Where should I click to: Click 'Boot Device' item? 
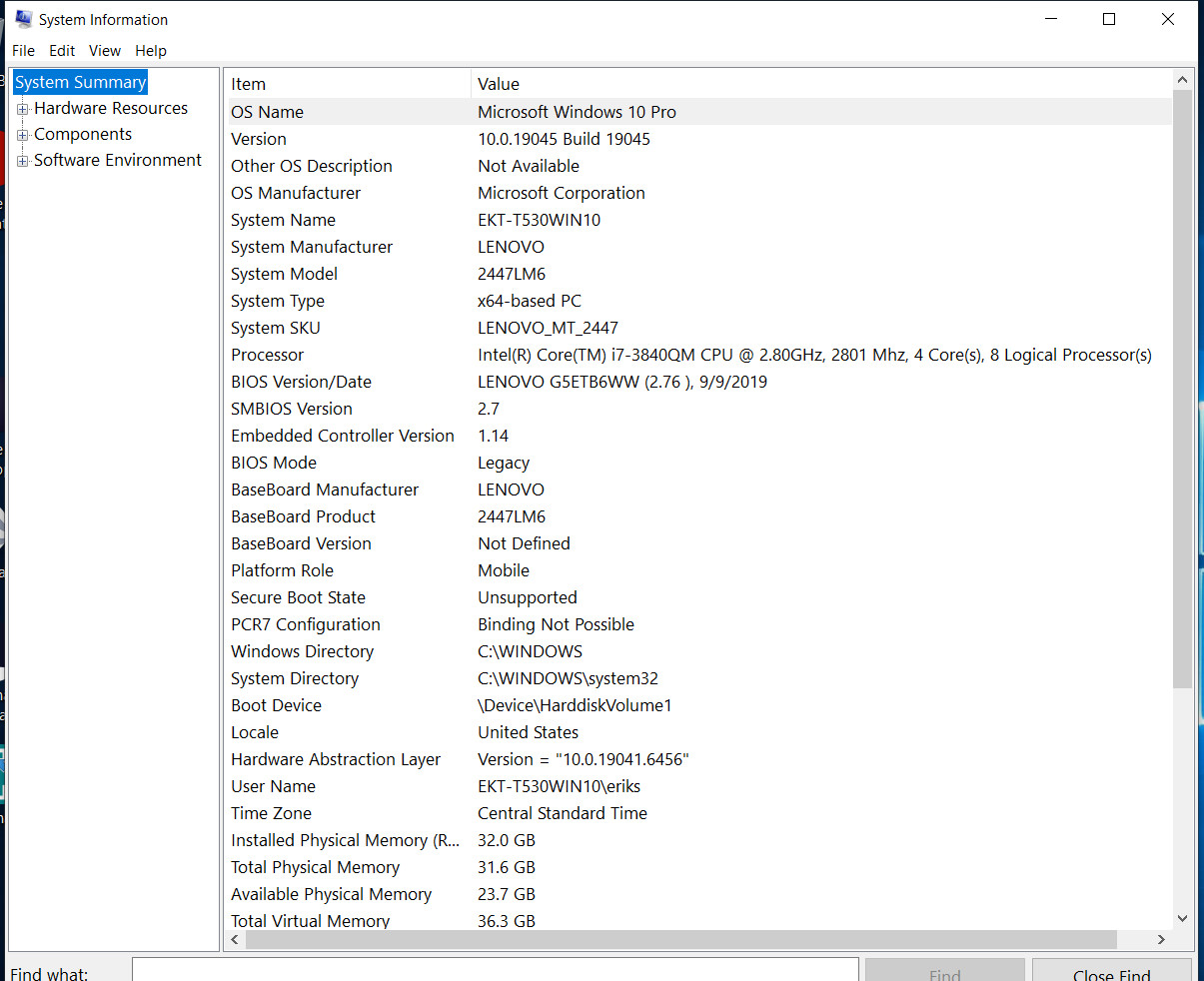[x=277, y=705]
